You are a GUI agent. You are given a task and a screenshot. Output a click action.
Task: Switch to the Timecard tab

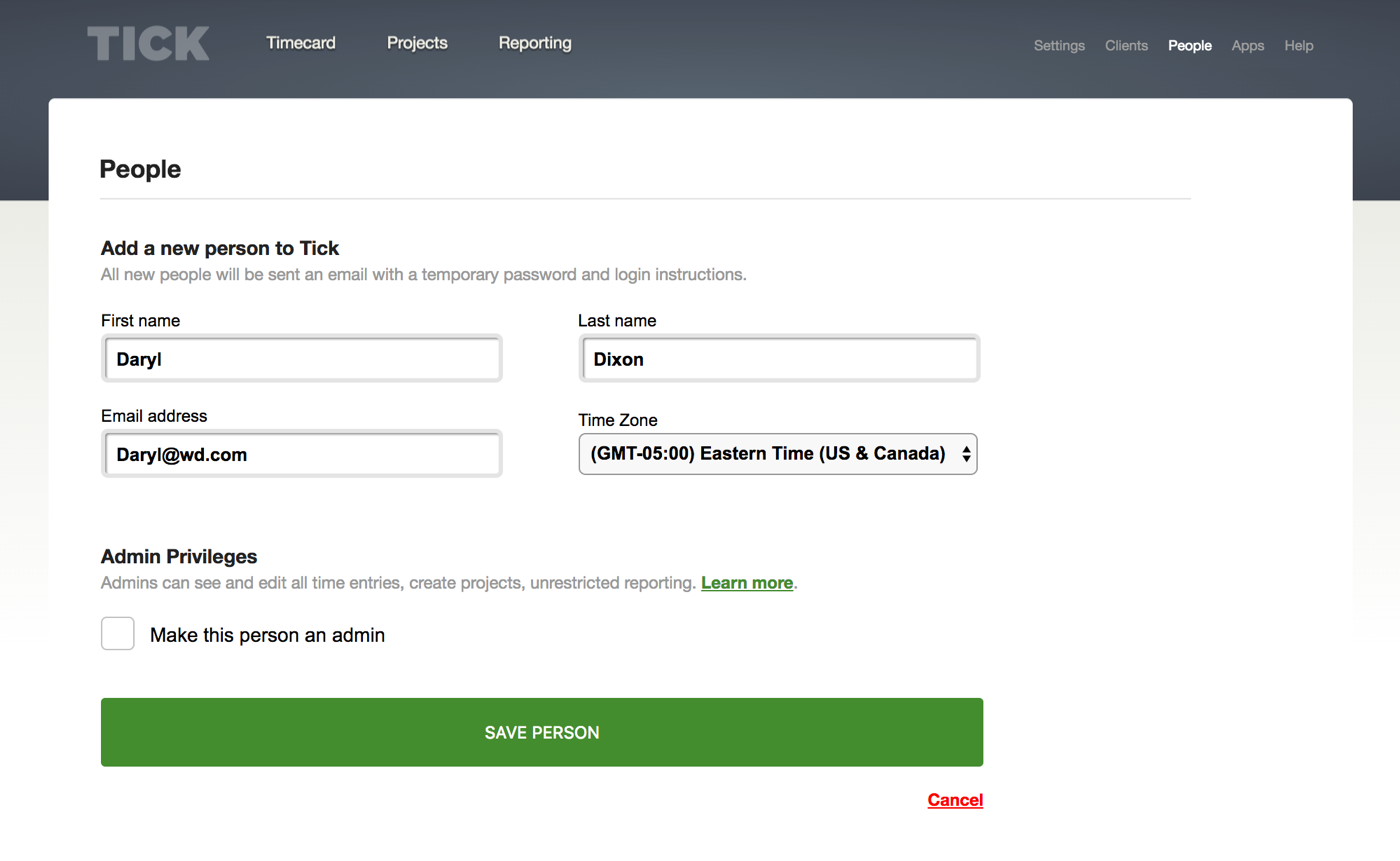300,42
